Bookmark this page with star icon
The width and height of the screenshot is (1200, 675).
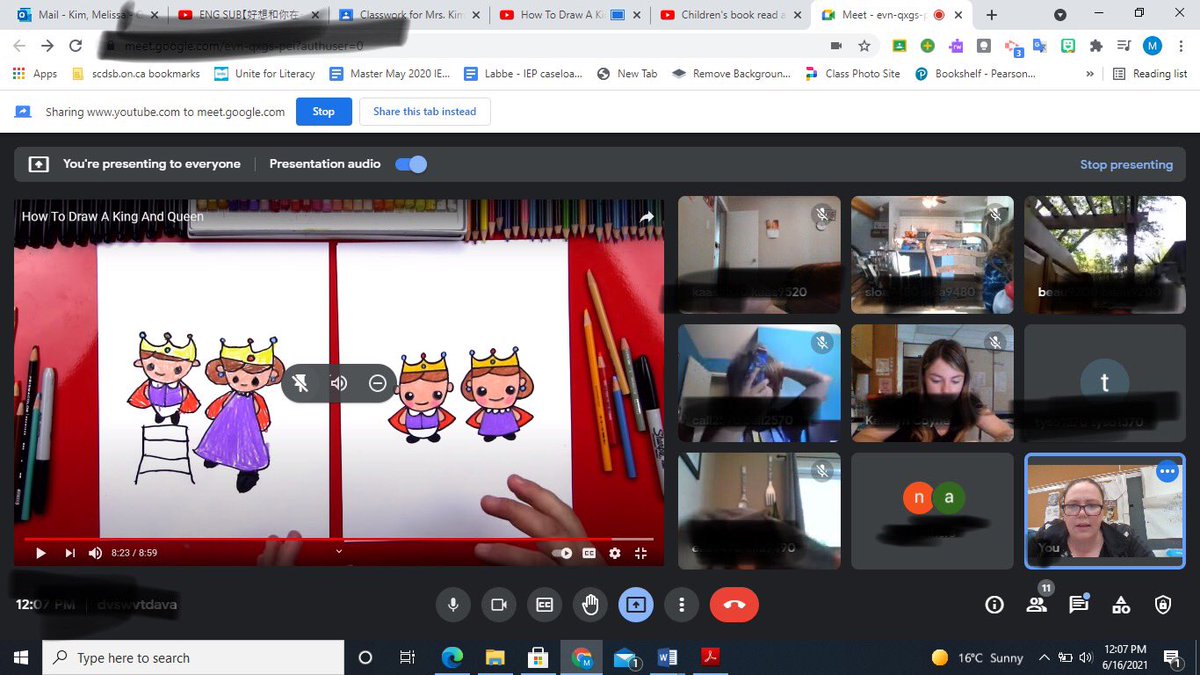pyautogui.click(x=864, y=46)
